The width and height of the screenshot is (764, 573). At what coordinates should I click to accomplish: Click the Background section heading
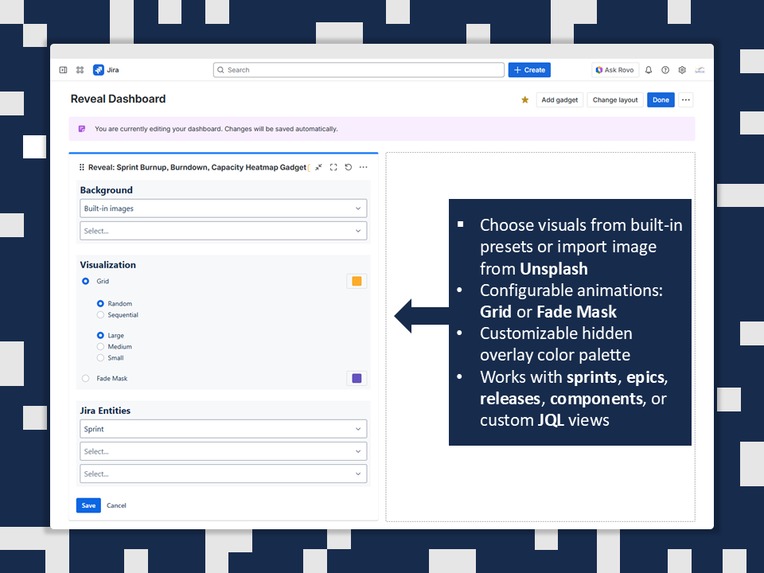click(106, 190)
